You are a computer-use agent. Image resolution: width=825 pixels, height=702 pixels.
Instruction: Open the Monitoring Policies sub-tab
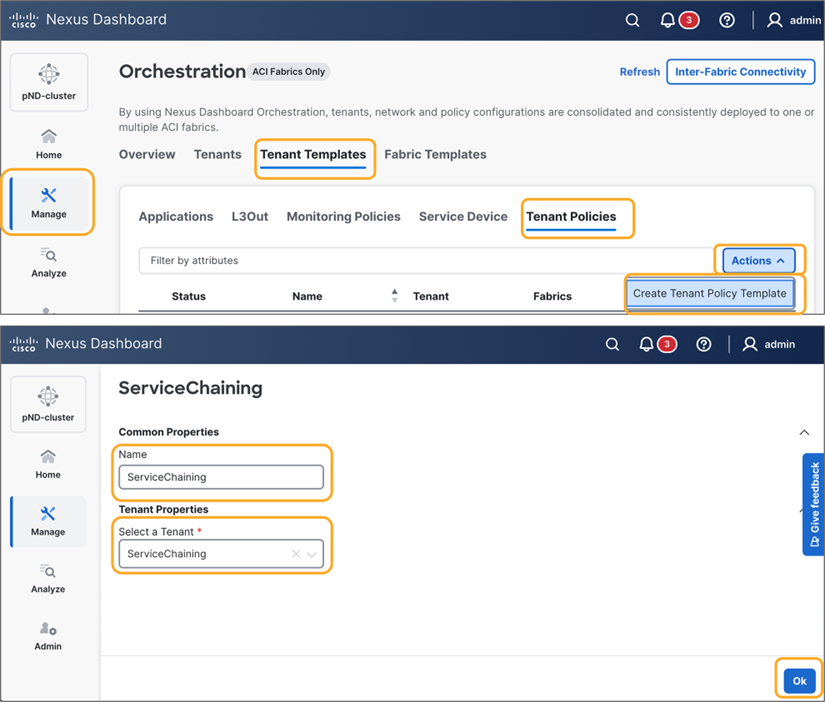click(344, 216)
